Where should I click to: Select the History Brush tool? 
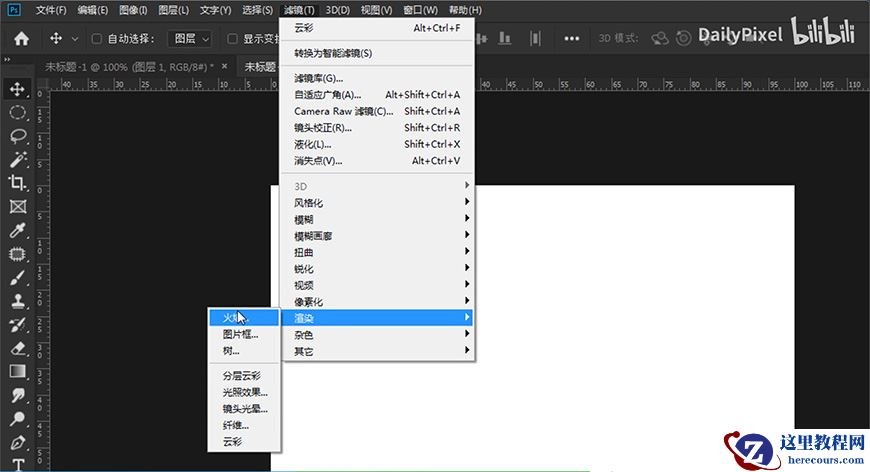point(17,325)
